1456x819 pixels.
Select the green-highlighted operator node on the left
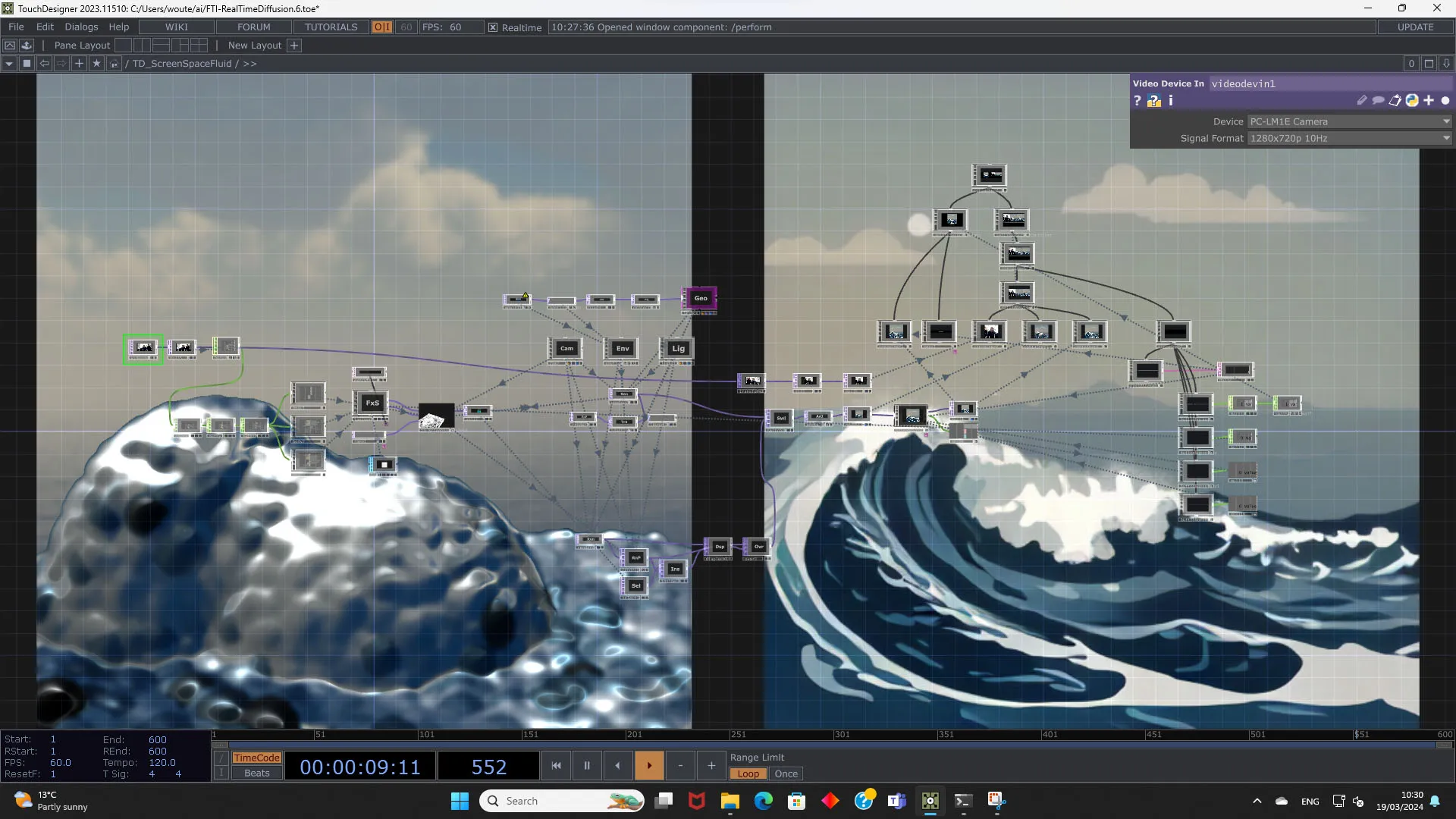pos(143,348)
